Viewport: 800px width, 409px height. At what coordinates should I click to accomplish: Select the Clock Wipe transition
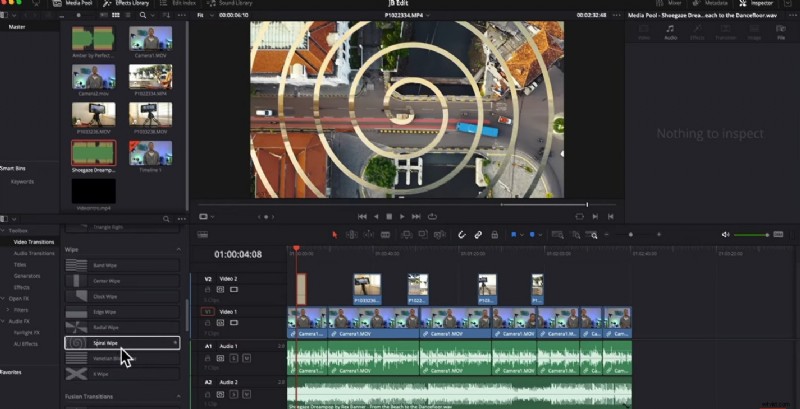pos(122,296)
